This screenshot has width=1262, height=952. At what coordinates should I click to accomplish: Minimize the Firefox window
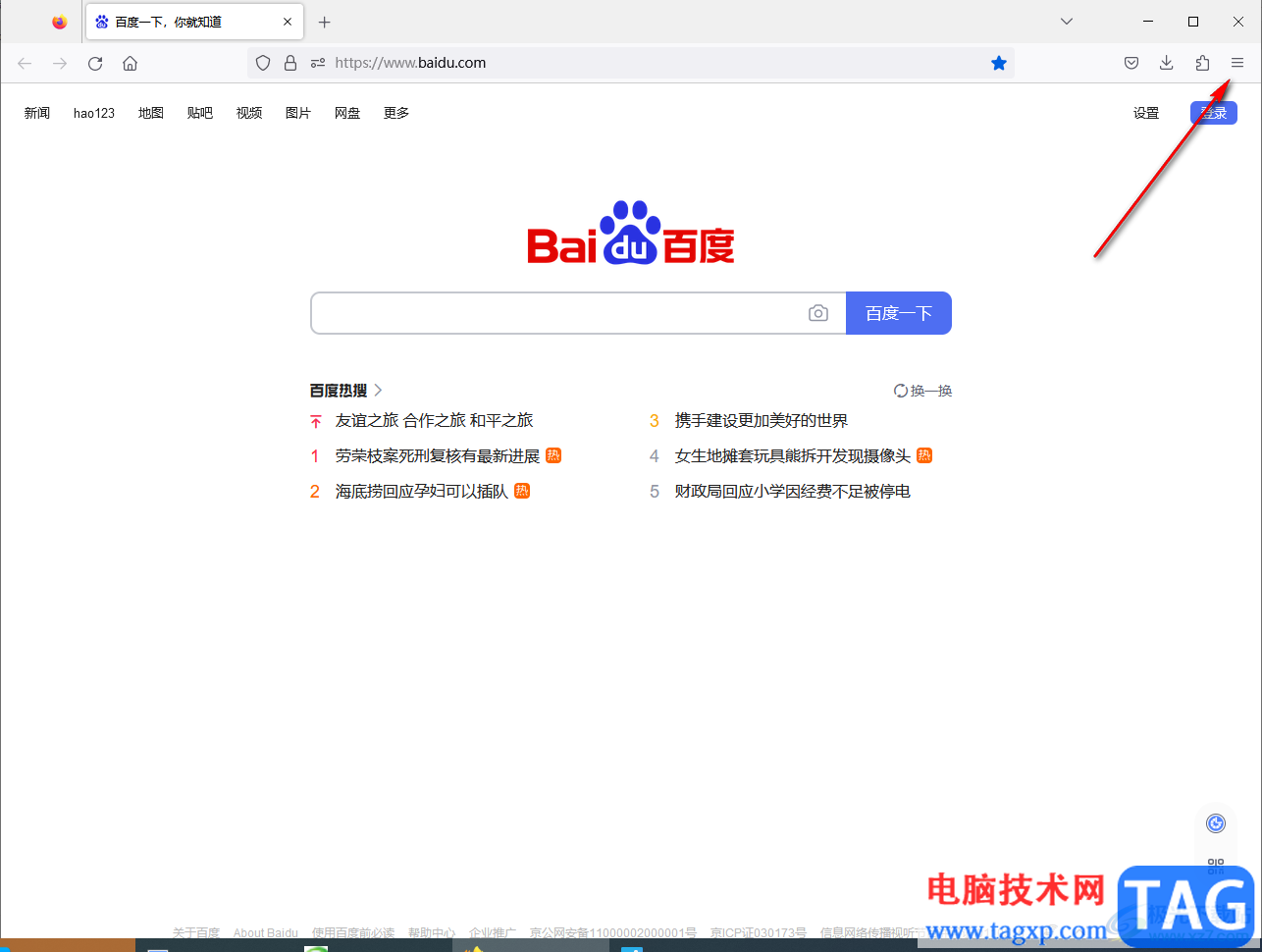(x=1148, y=21)
